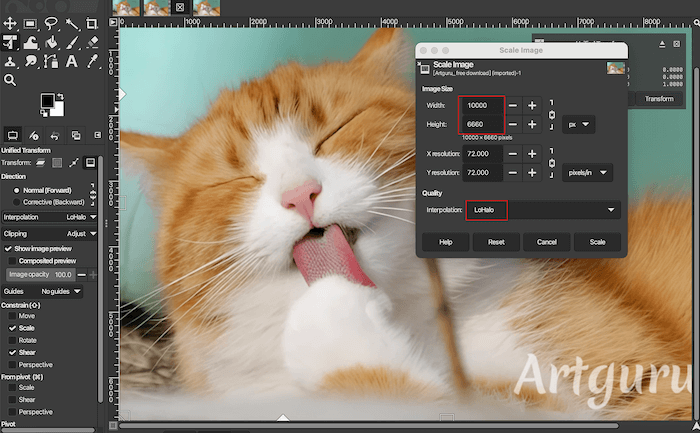
Task: Decrease Width with the minus button
Action: click(513, 105)
